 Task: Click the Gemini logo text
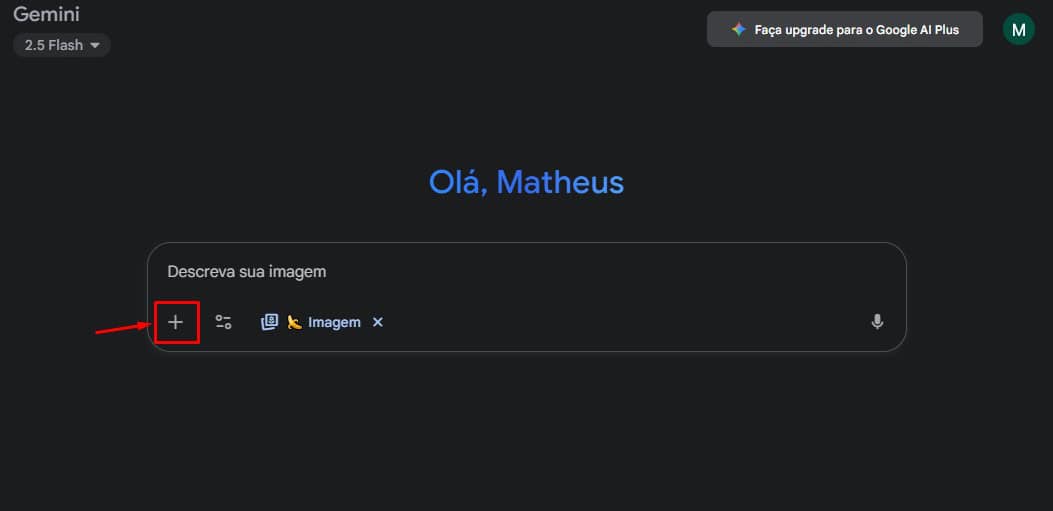tap(46, 14)
